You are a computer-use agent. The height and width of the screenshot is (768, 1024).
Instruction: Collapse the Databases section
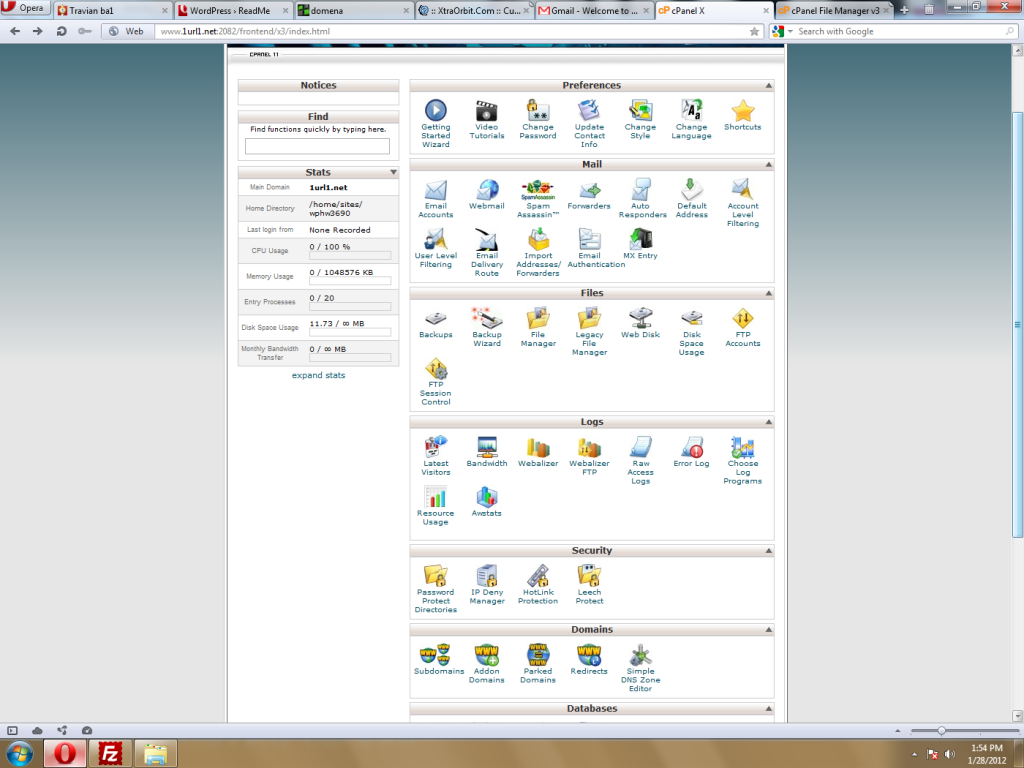click(x=769, y=709)
